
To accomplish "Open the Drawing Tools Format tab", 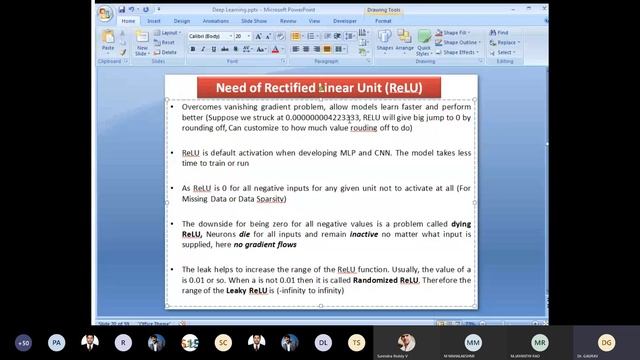I will [383, 21].
